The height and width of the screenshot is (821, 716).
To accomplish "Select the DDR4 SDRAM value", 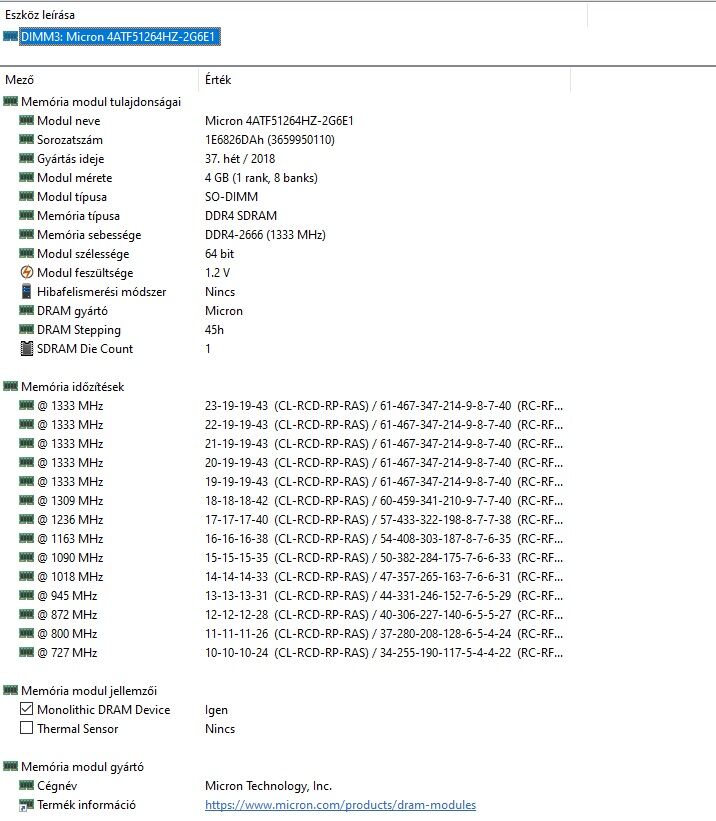I will click(241, 215).
